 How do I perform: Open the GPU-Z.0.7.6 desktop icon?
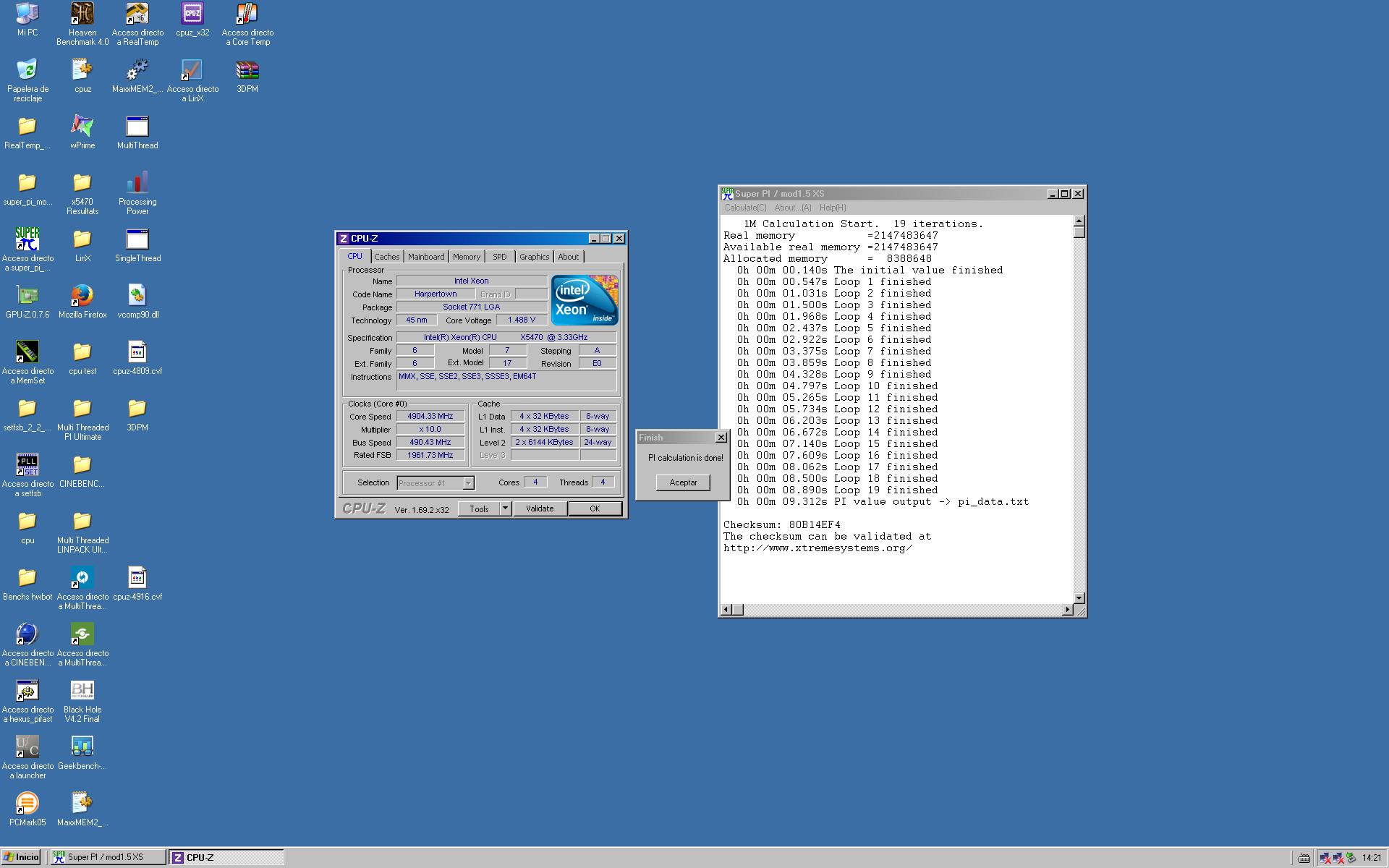point(27,296)
